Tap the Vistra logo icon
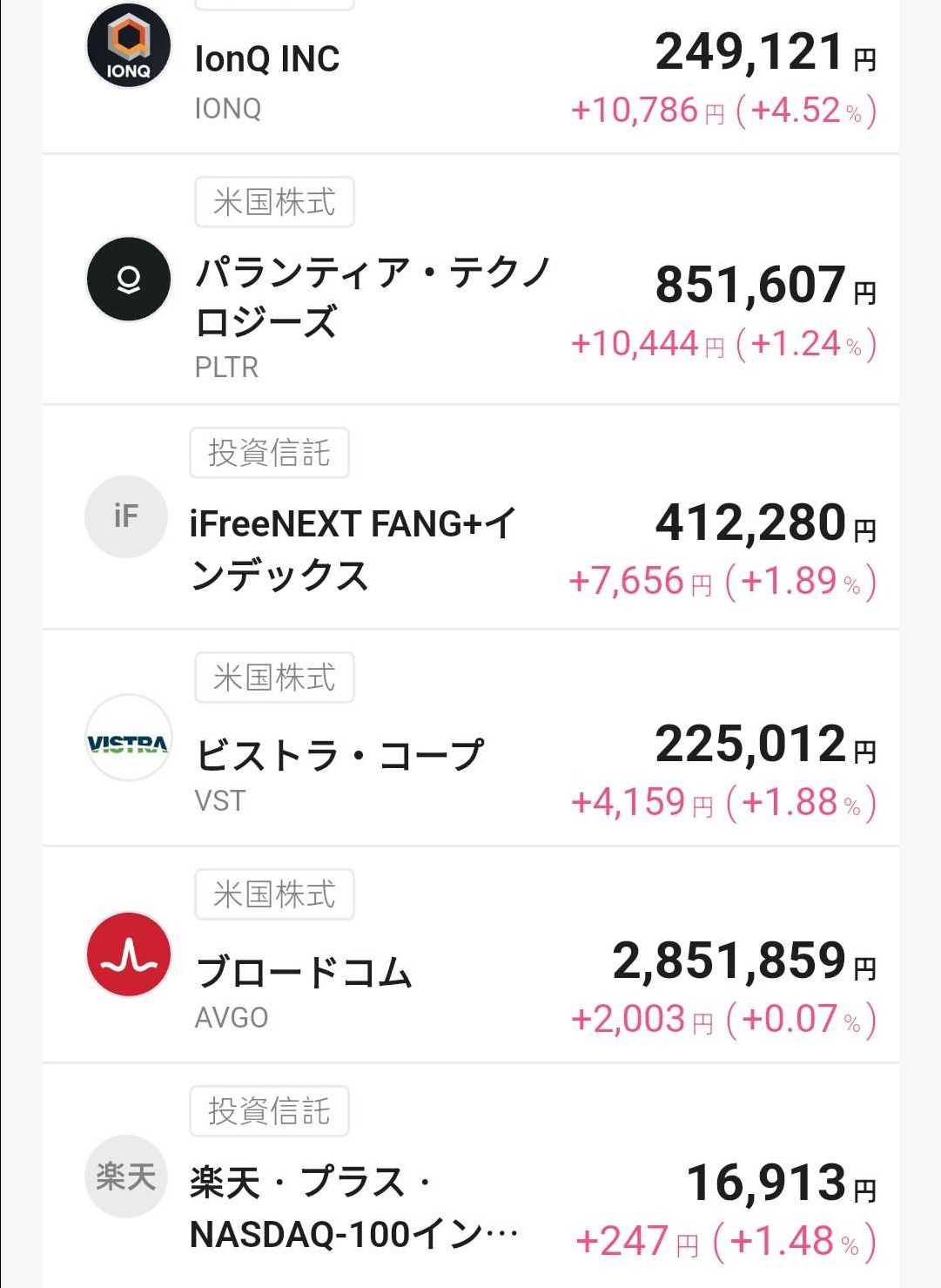This screenshot has width=941, height=1288. coord(129,738)
